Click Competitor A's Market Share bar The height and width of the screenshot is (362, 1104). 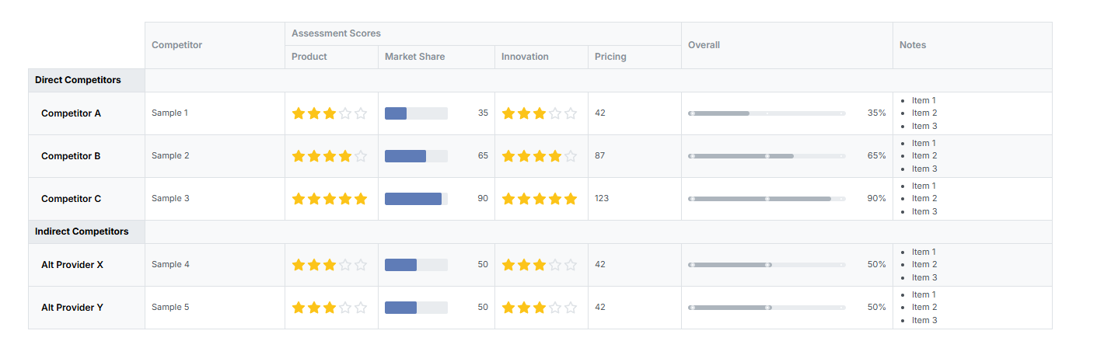pyautogui.click(x=416, y=113)
